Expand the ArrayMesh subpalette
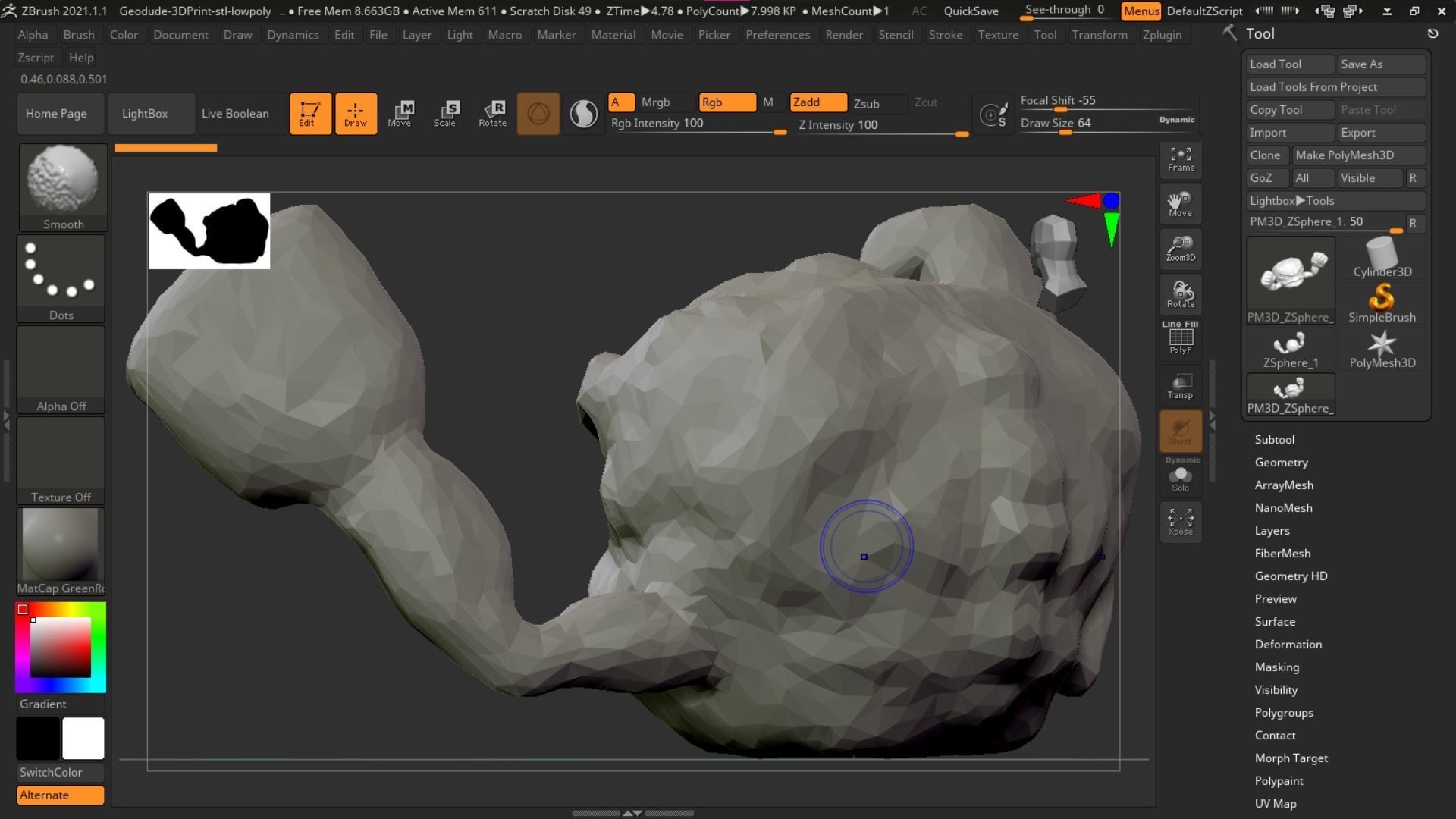The height and width of the screenshot is (819, 1456). tap(1283, 485)
